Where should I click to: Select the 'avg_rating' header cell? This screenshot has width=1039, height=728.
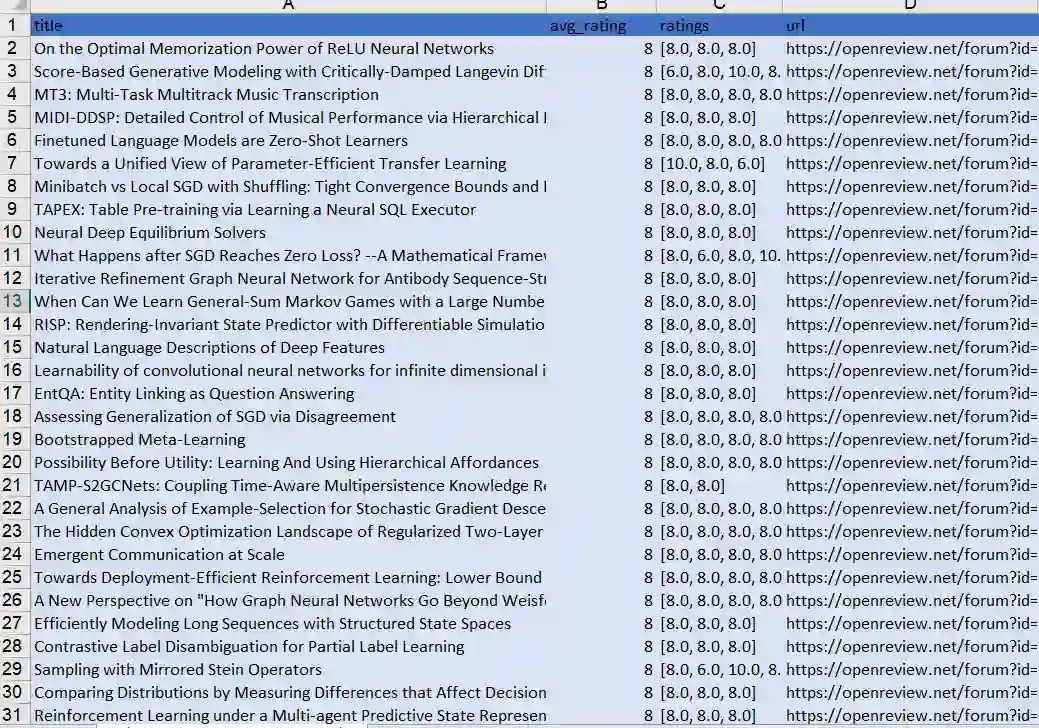coord(602,25)
